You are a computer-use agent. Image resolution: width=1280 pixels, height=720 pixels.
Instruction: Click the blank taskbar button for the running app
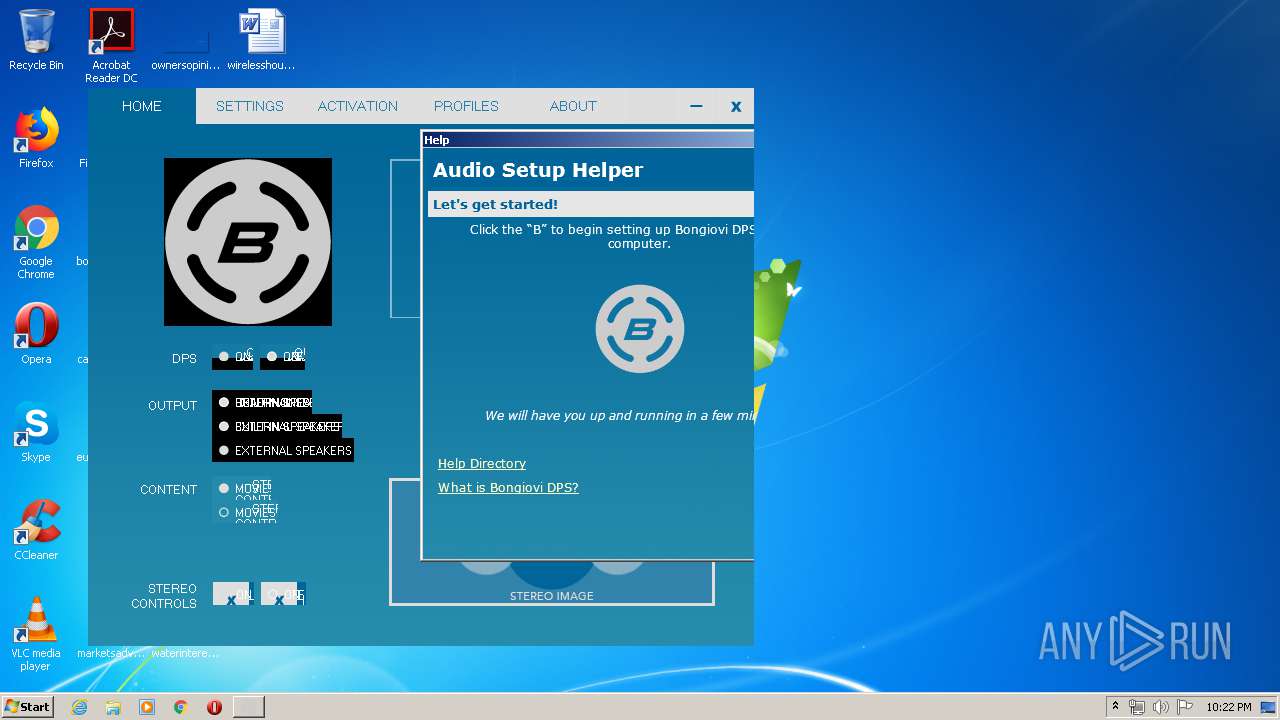249,707
